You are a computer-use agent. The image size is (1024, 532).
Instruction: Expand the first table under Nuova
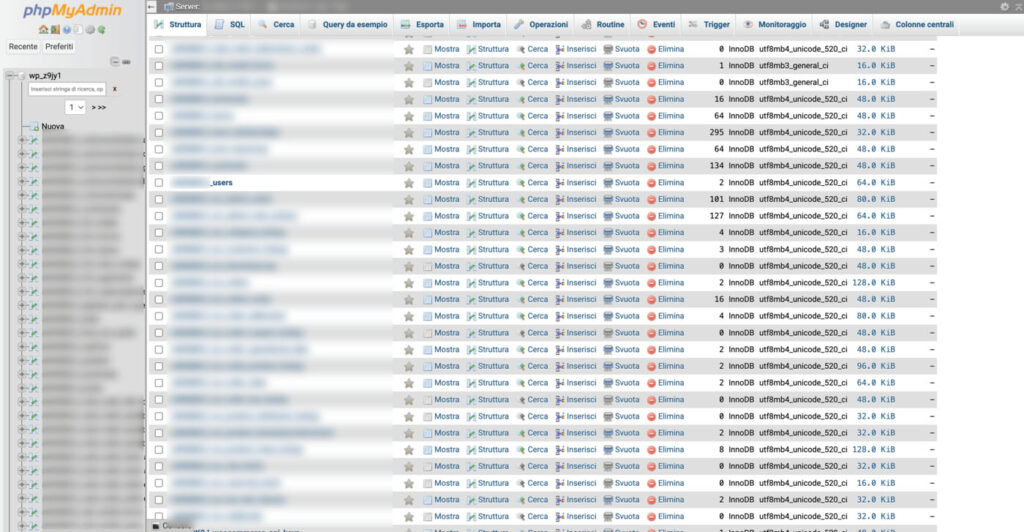(x=21, y=141)
